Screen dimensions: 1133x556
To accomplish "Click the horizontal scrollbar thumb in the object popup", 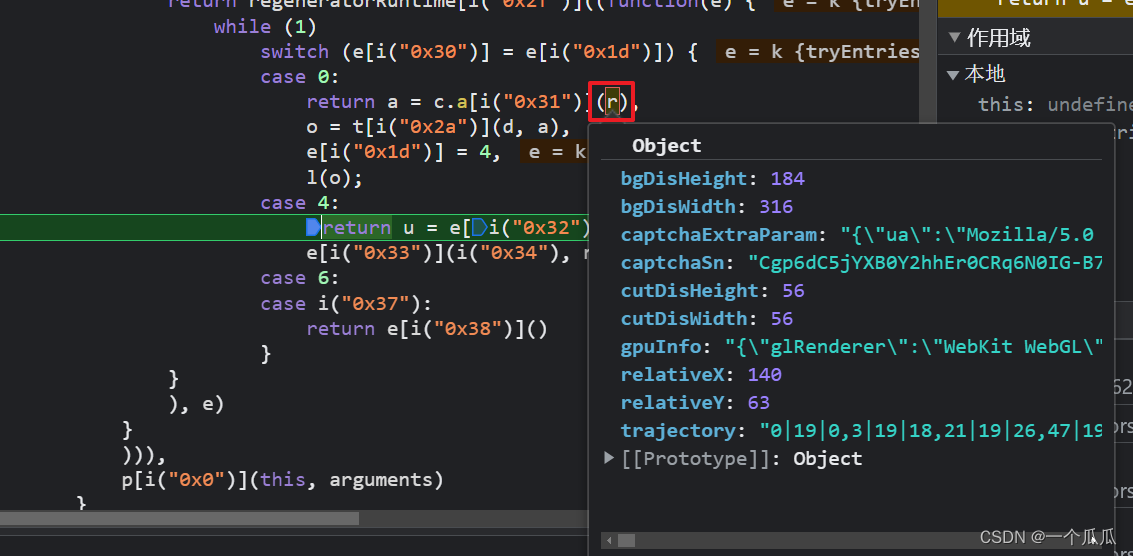I will click(x=626, y=540).
